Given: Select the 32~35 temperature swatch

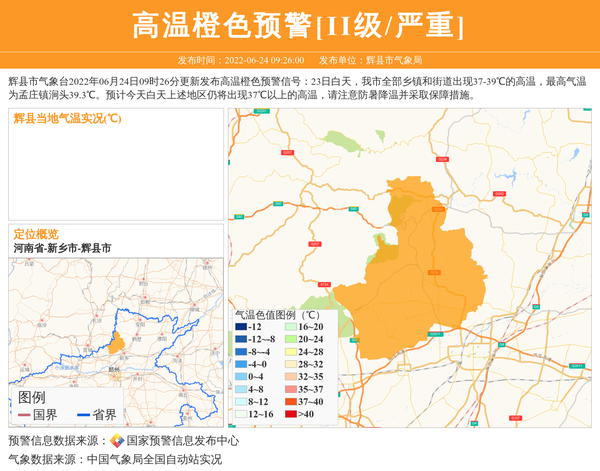Looking at the screenshot, I should [x=289, y=377].
